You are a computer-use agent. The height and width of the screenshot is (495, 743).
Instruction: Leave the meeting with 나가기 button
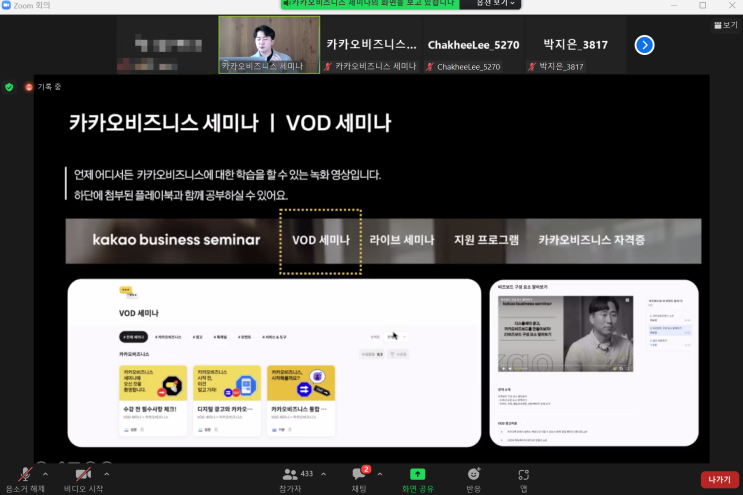coord(719,479)
